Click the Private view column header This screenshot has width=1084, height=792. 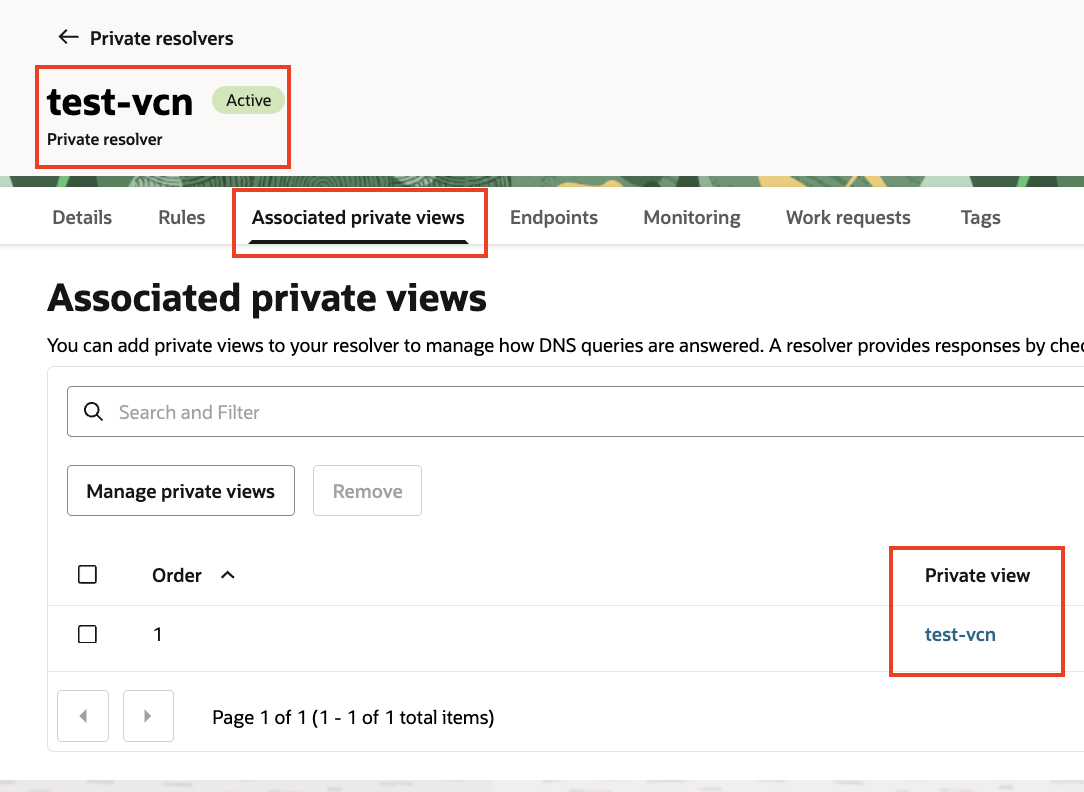(978, 575)
